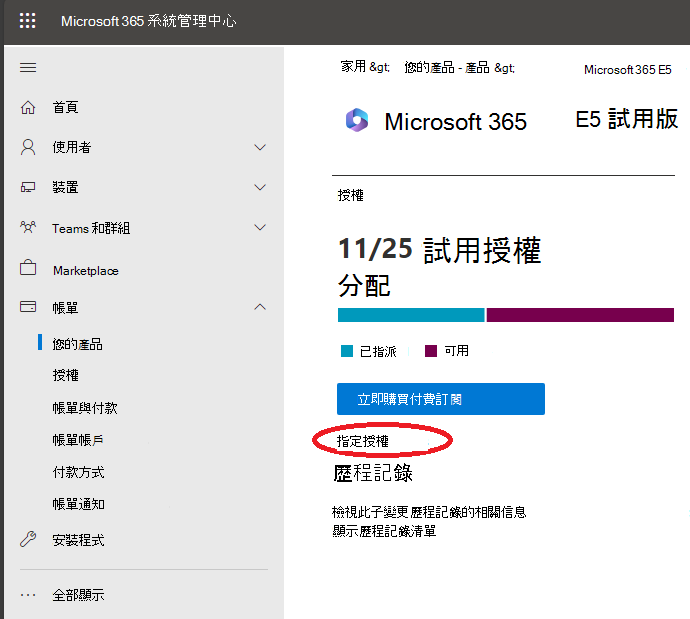Click the ellipsis icon beside 全部顯示
Image resolution: width=690 pixels, height=619 pixels.
[x=28, y=595]
